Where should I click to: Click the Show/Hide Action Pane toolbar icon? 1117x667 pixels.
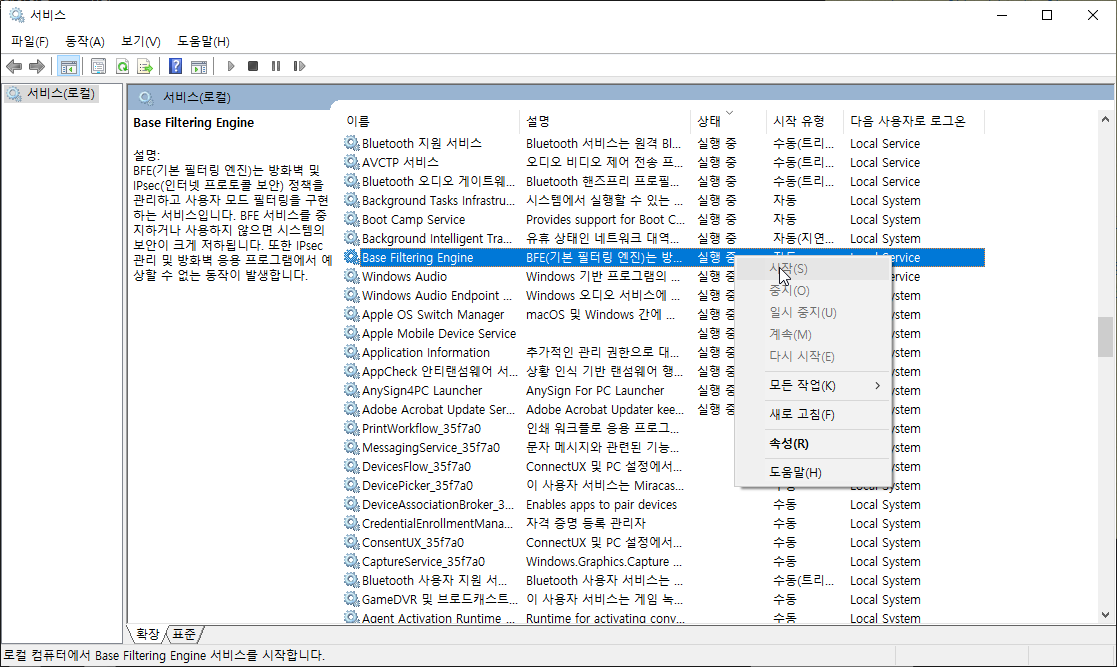tap(199, 66)
